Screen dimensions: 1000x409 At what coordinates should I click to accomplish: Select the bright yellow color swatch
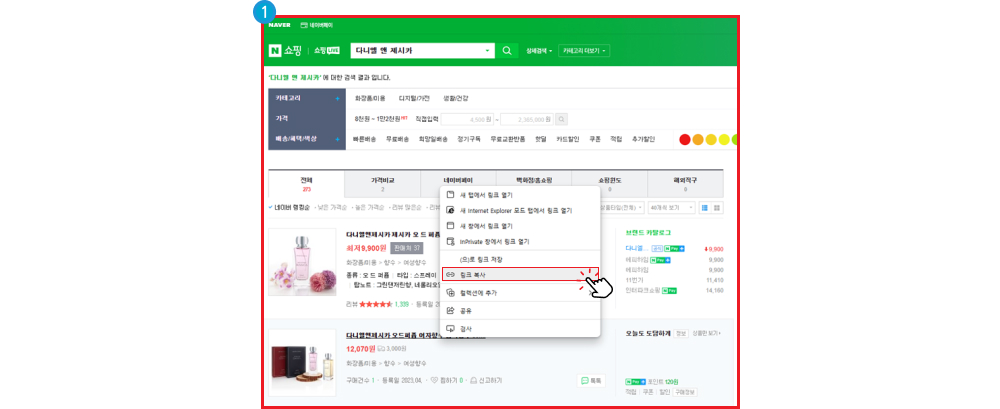(x=724, y=139)
